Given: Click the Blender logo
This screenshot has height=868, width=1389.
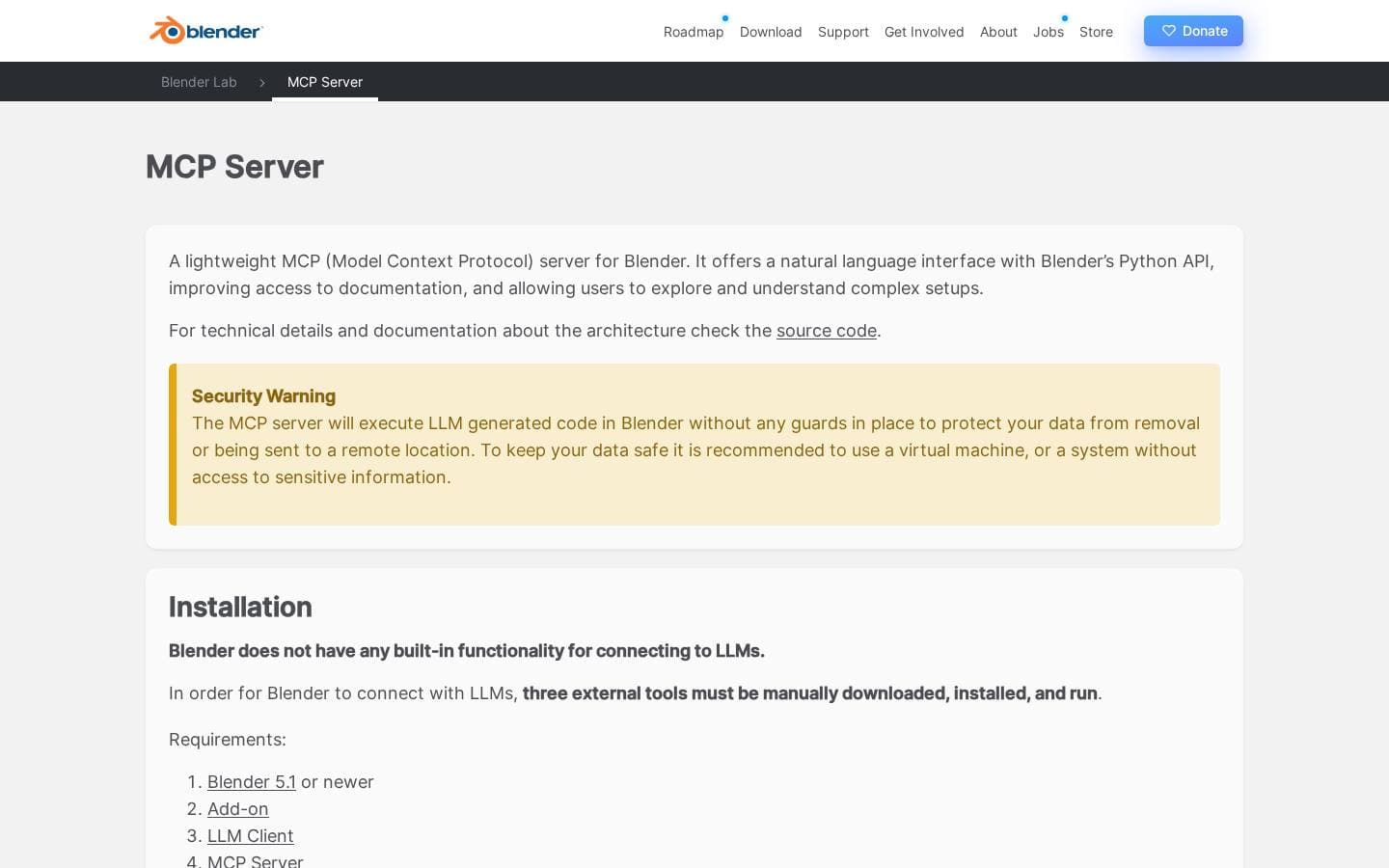Looking at the screenshot, I should click(205, 31).
